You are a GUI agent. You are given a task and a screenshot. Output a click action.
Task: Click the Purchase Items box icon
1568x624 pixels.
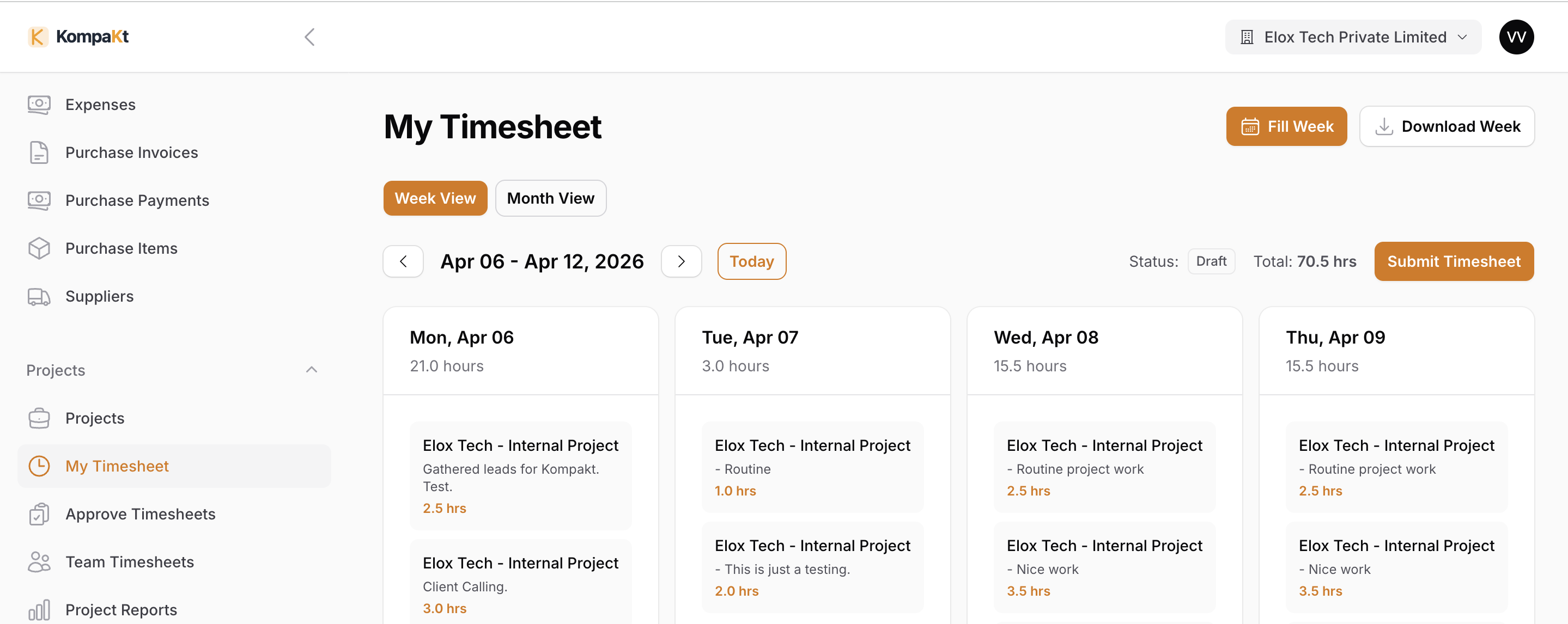pyautogui.click(x=39, y=248)
